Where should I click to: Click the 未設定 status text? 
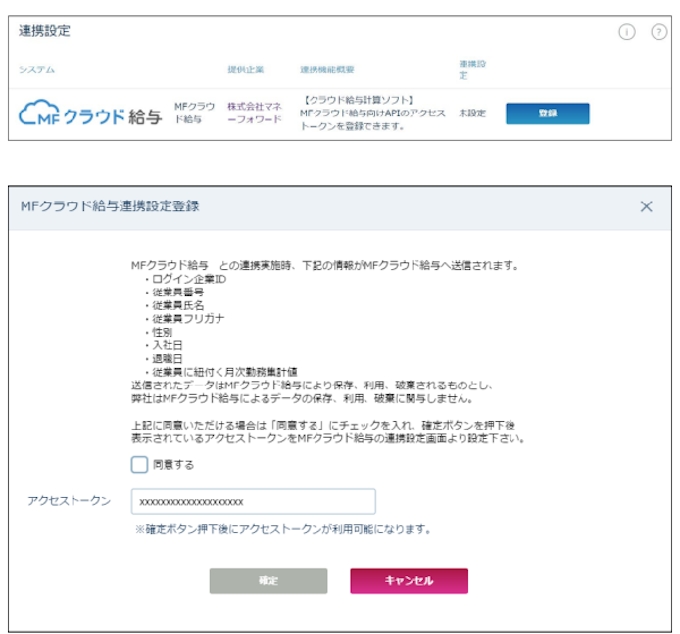coord(472,113)
